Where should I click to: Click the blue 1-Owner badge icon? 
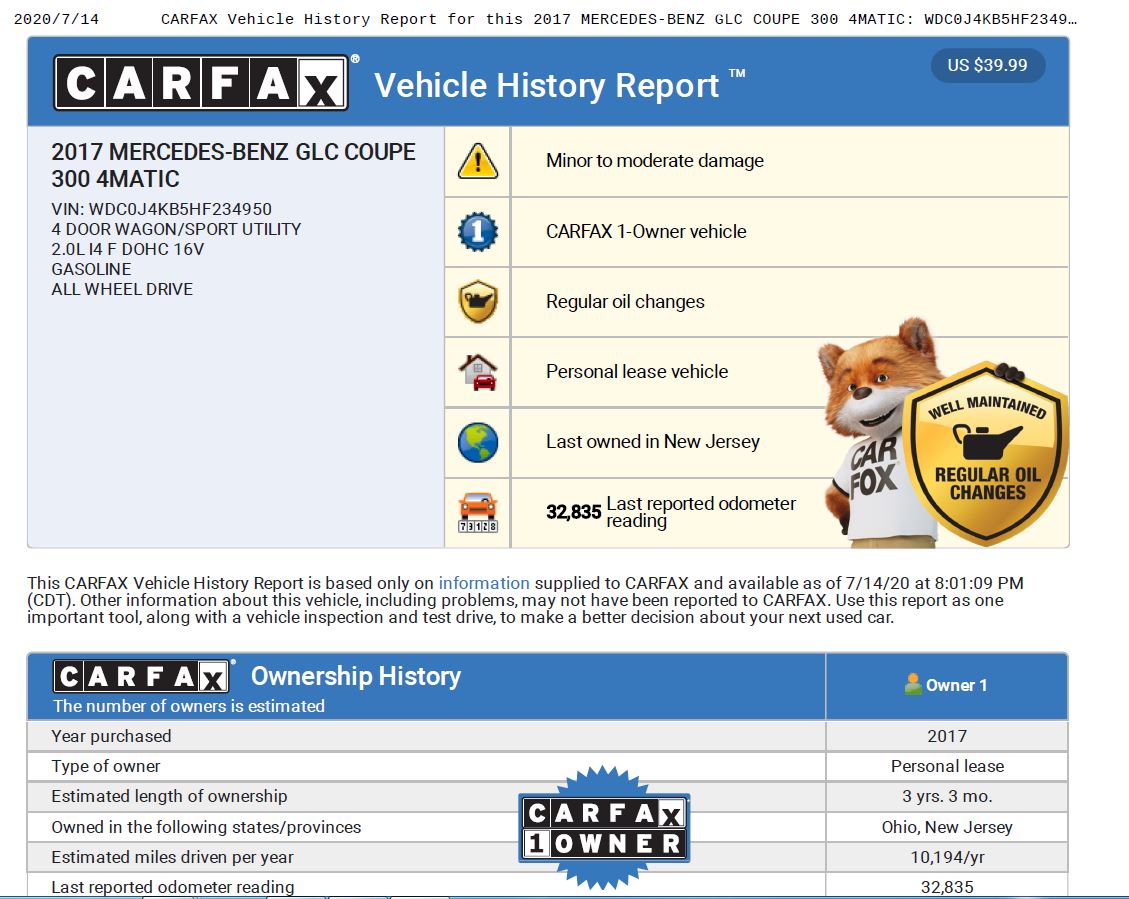point(477,232)
